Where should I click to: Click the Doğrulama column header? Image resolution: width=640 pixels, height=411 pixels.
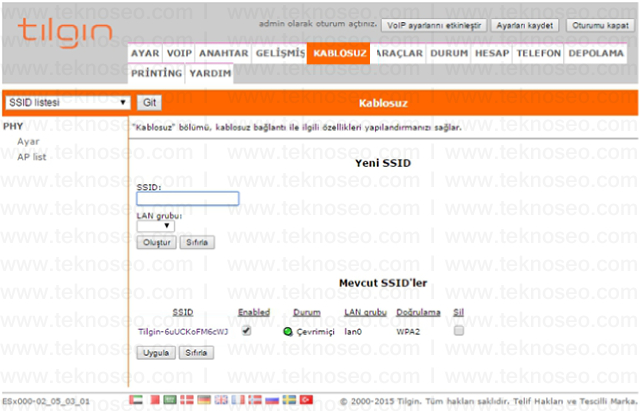(418, 312)
